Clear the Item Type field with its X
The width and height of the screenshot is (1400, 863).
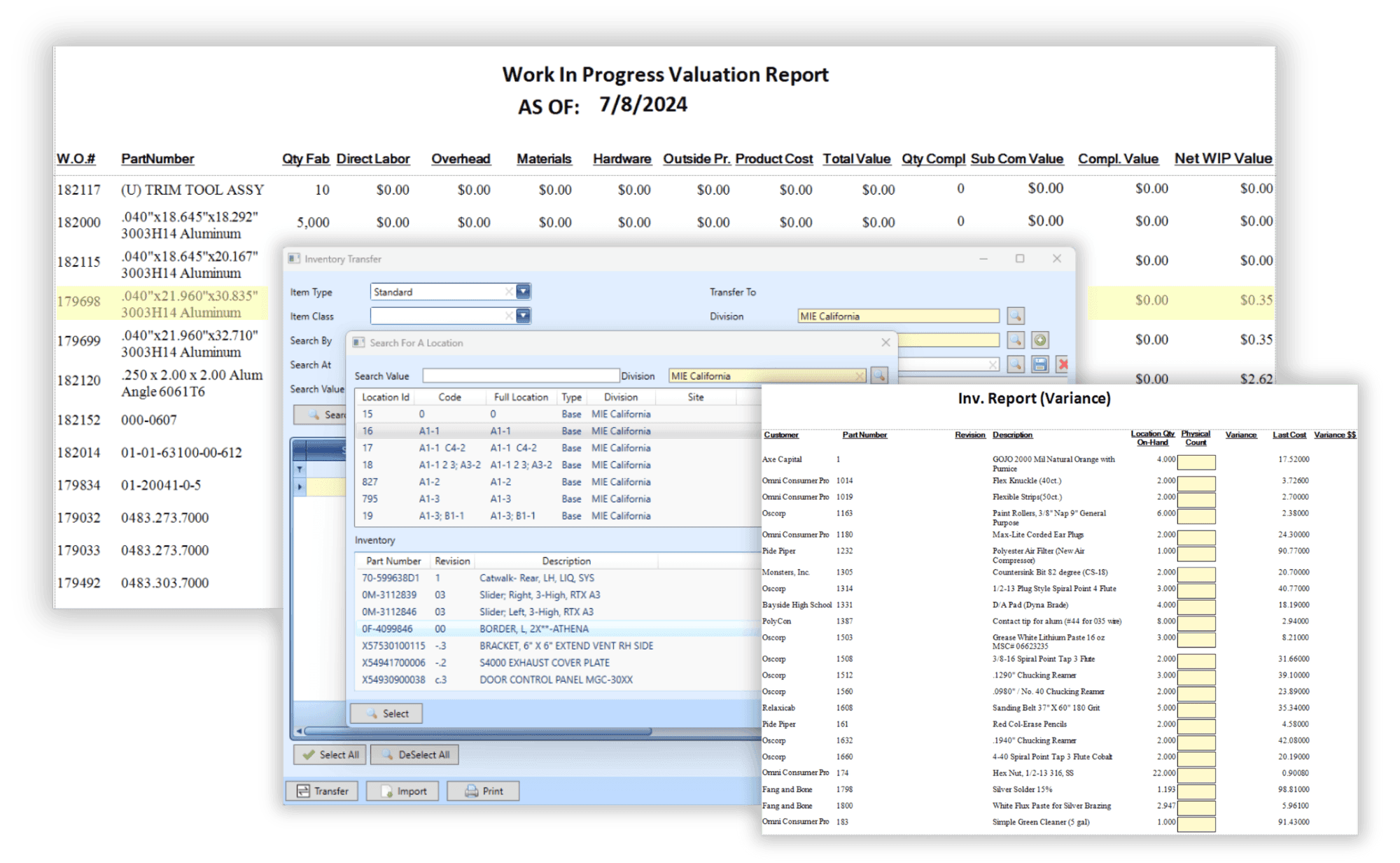509,292
